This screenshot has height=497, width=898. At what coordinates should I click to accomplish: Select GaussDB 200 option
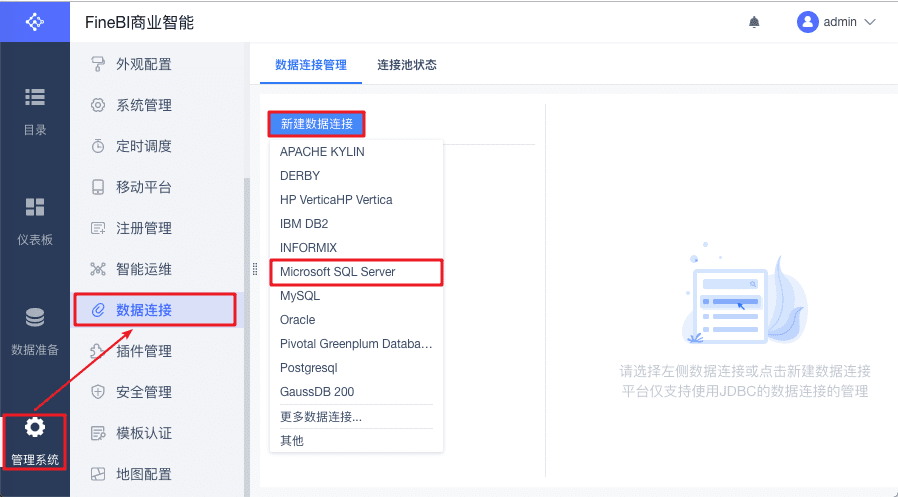356,392
